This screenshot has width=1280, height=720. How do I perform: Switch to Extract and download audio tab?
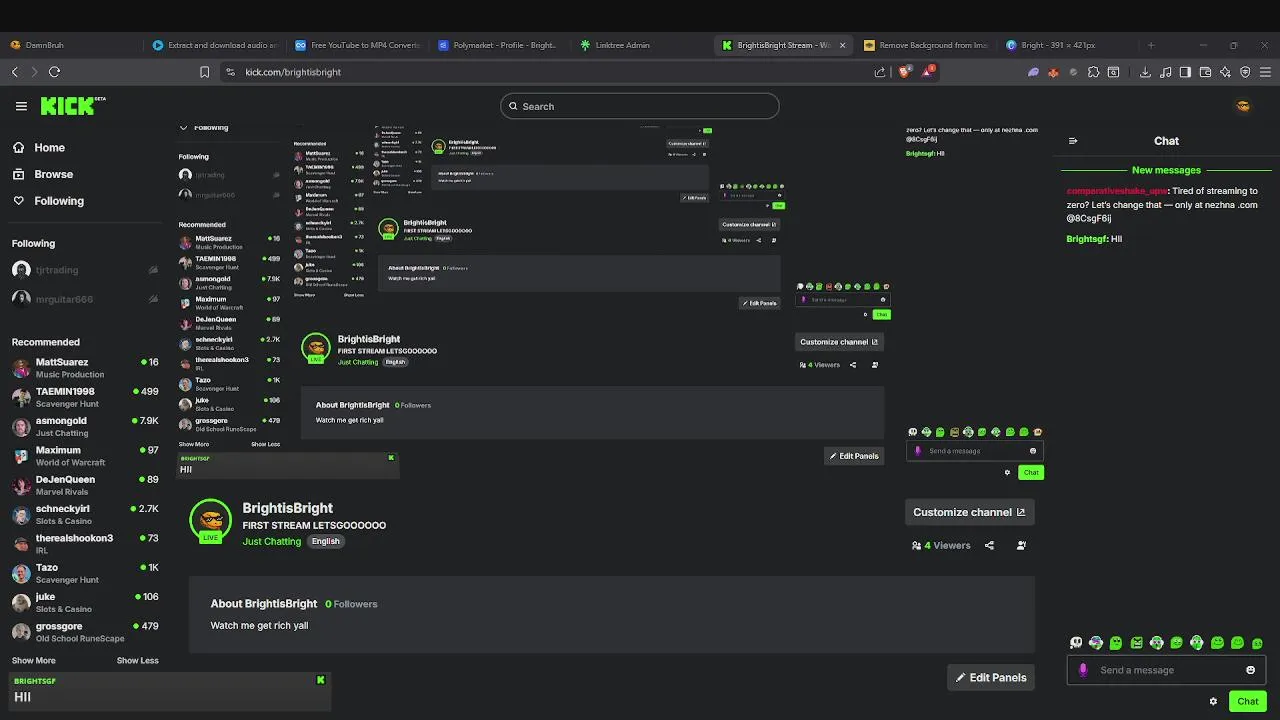click(x=215, y=45)
